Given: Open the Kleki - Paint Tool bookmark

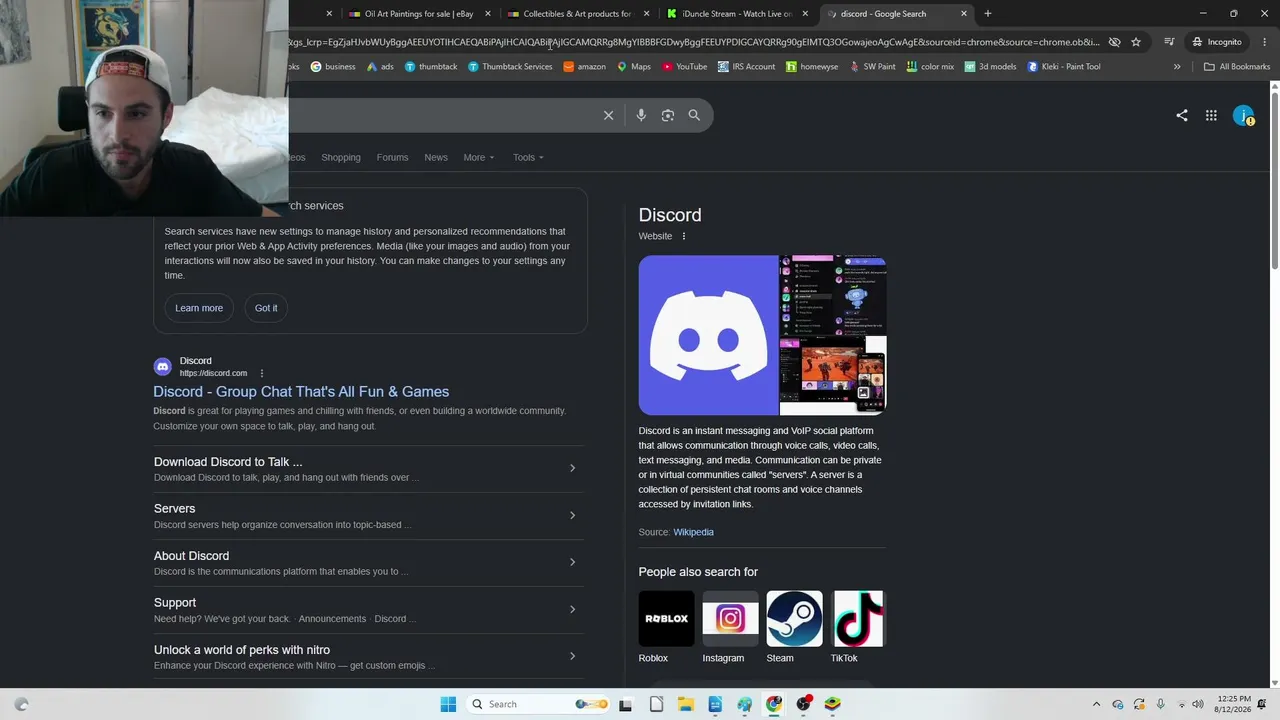Looking at the screenshot, I should [1064, 67].
